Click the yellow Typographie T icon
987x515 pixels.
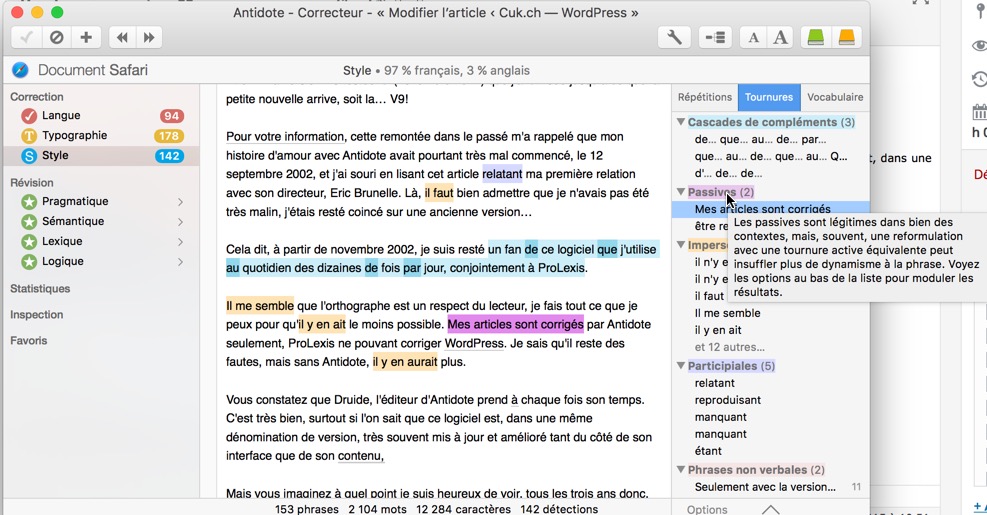(28, 135)
